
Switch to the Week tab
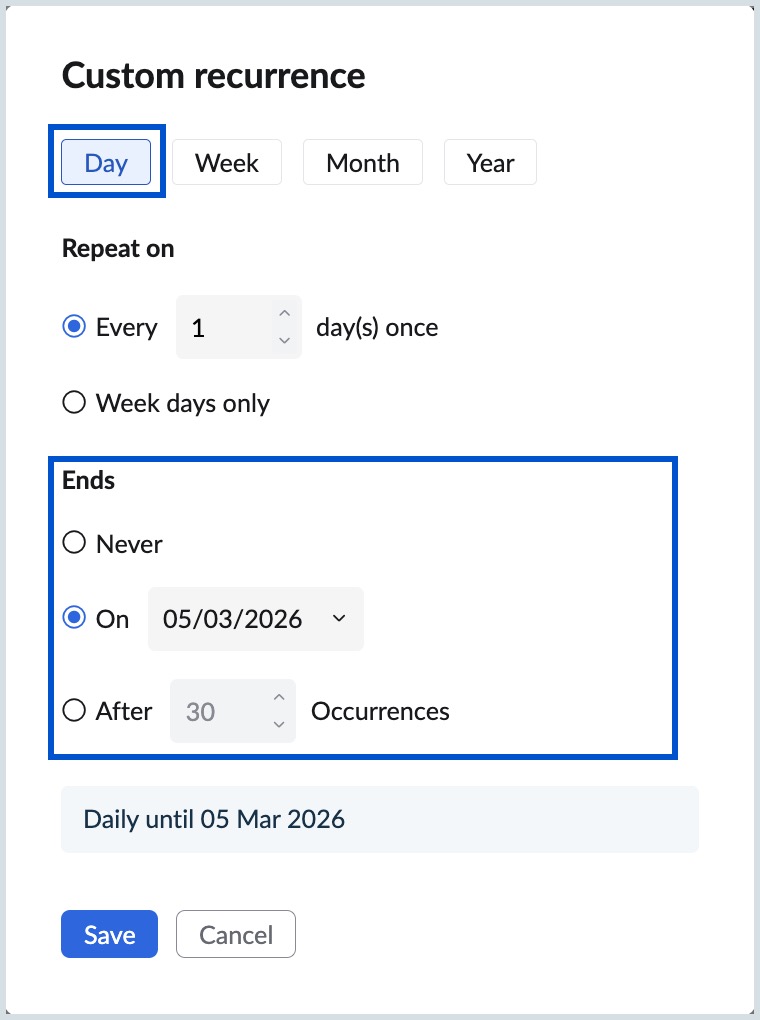tap(226, 162)
